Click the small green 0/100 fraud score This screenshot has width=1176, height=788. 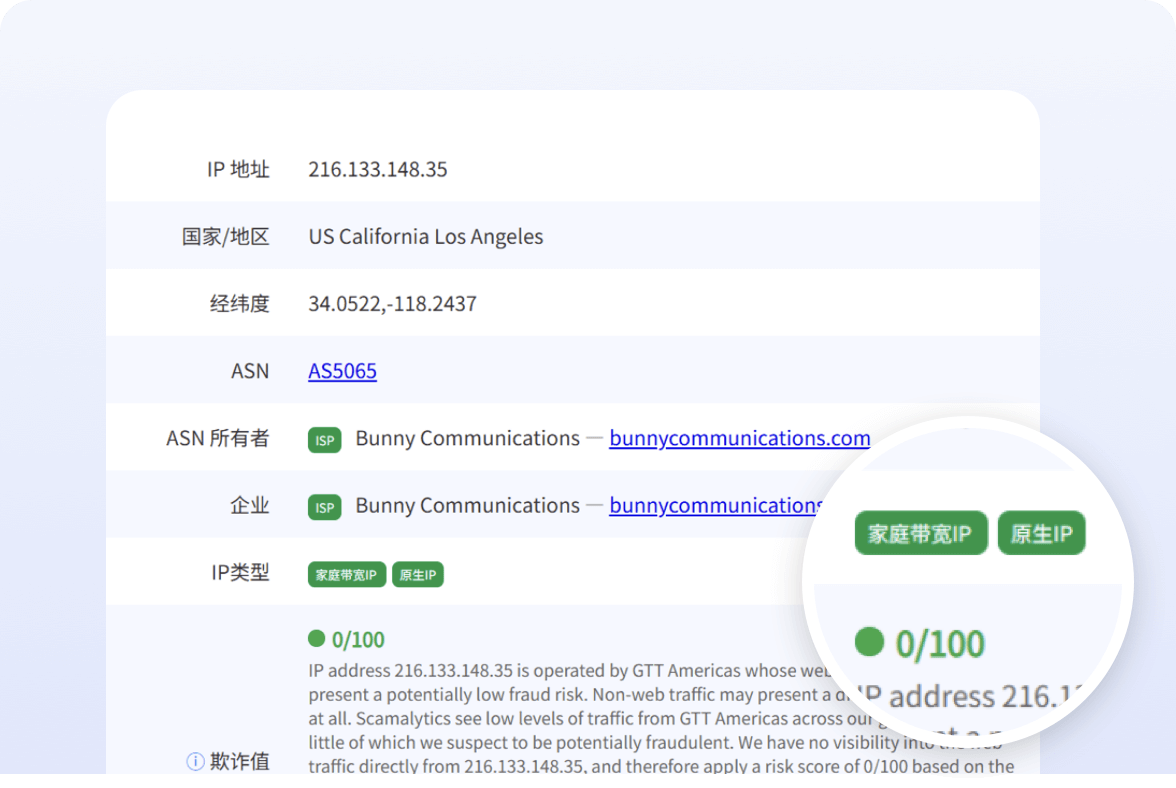click(x=358, y=640)
